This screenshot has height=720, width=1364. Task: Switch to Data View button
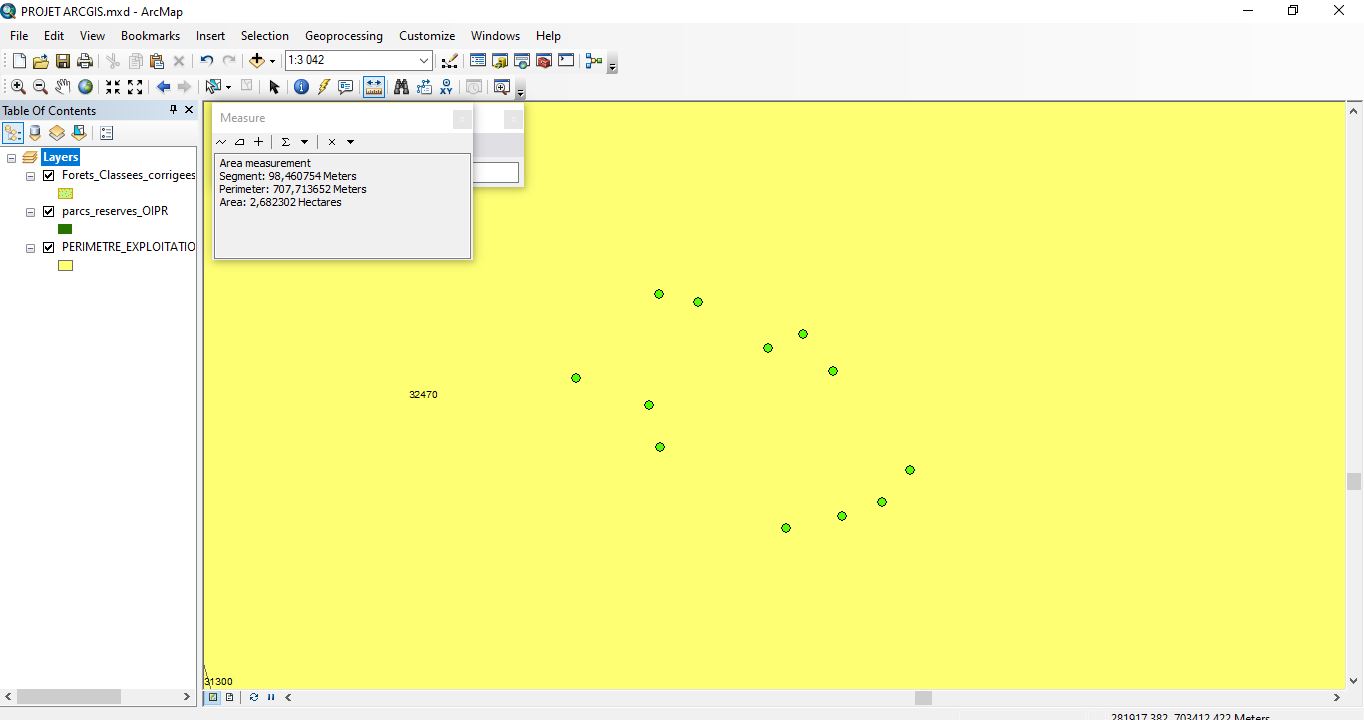(213, 697)
